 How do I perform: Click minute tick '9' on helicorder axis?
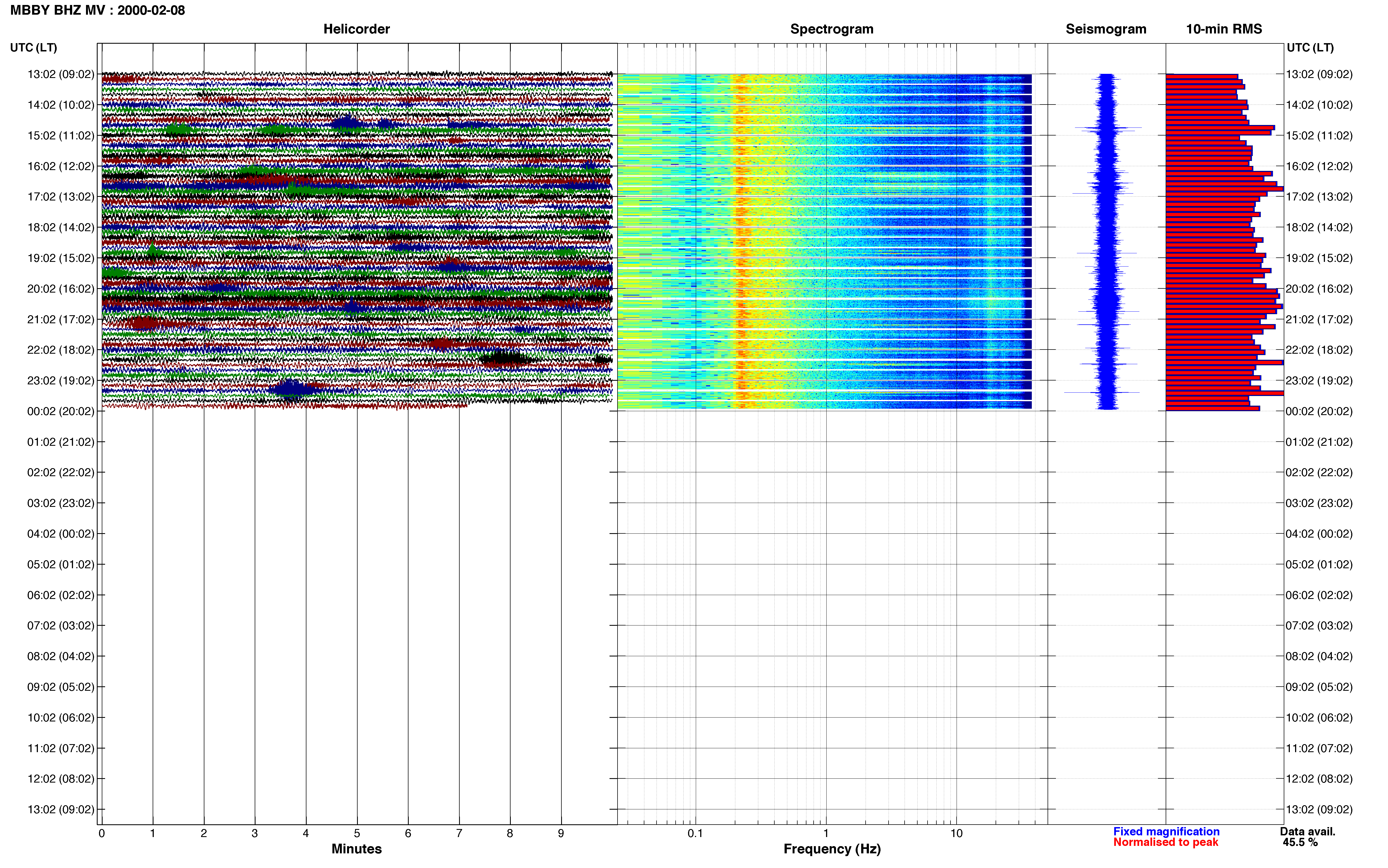click(561, 833)
